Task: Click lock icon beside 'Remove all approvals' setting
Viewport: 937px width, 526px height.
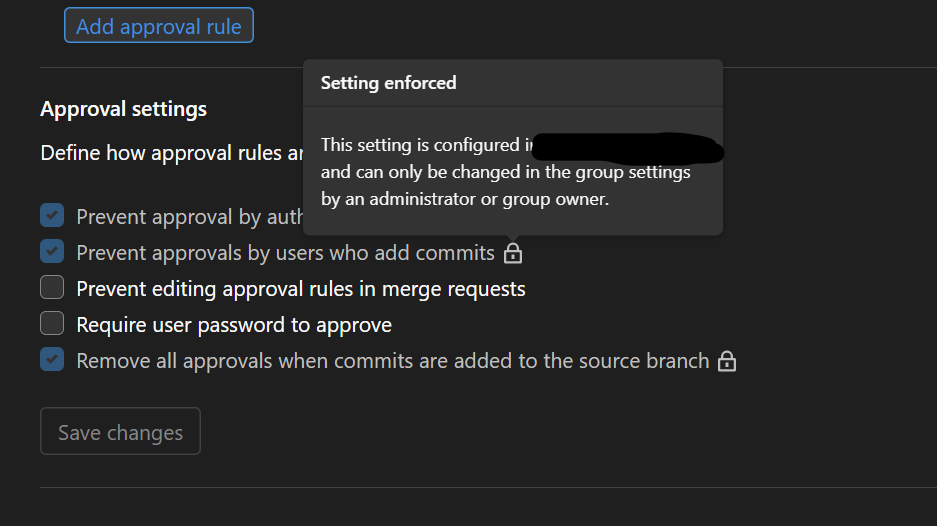Action: click(727, 361)
